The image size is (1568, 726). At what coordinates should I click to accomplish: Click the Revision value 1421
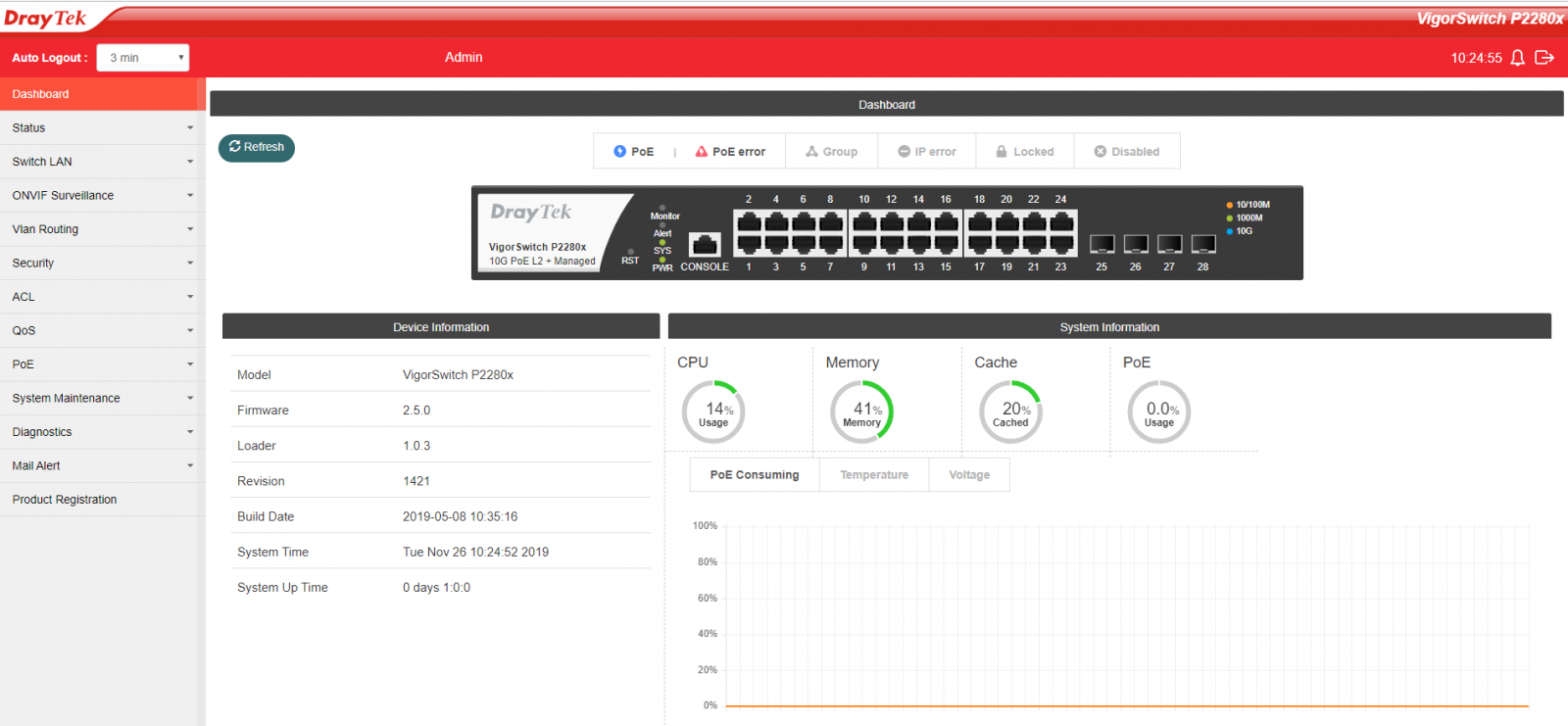(416, 481)
